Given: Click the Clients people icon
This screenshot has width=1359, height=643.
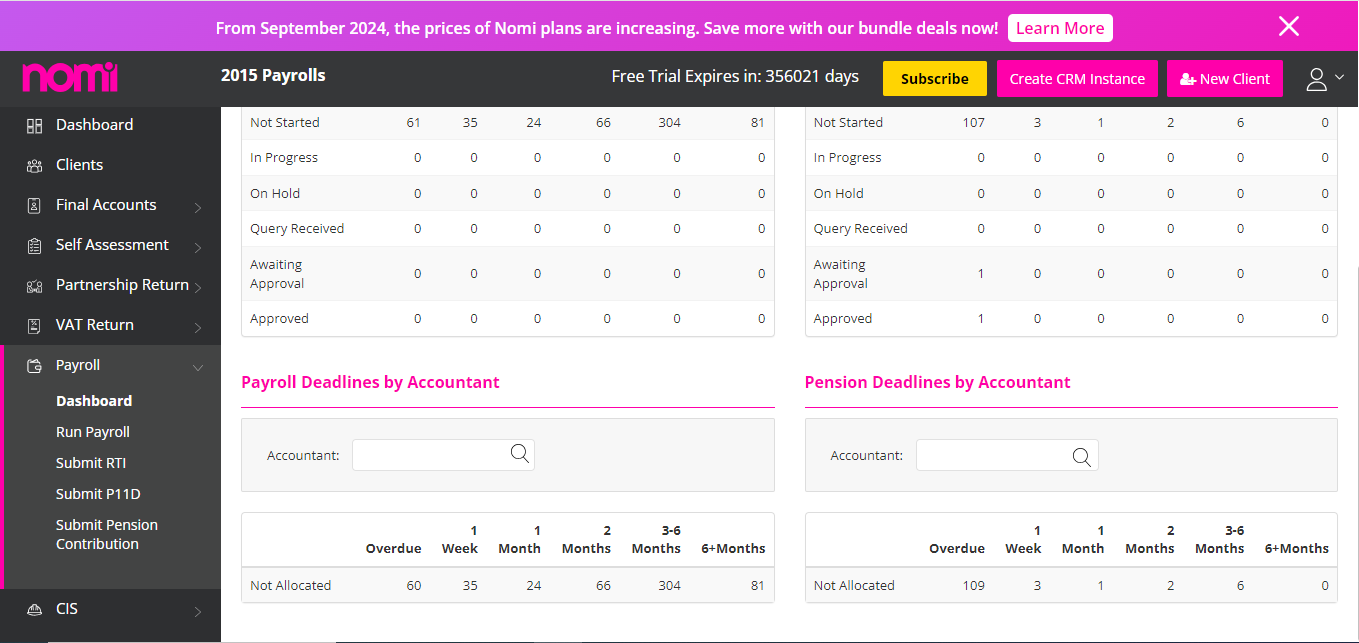Looking at the screenshot, I should point(34,166).
